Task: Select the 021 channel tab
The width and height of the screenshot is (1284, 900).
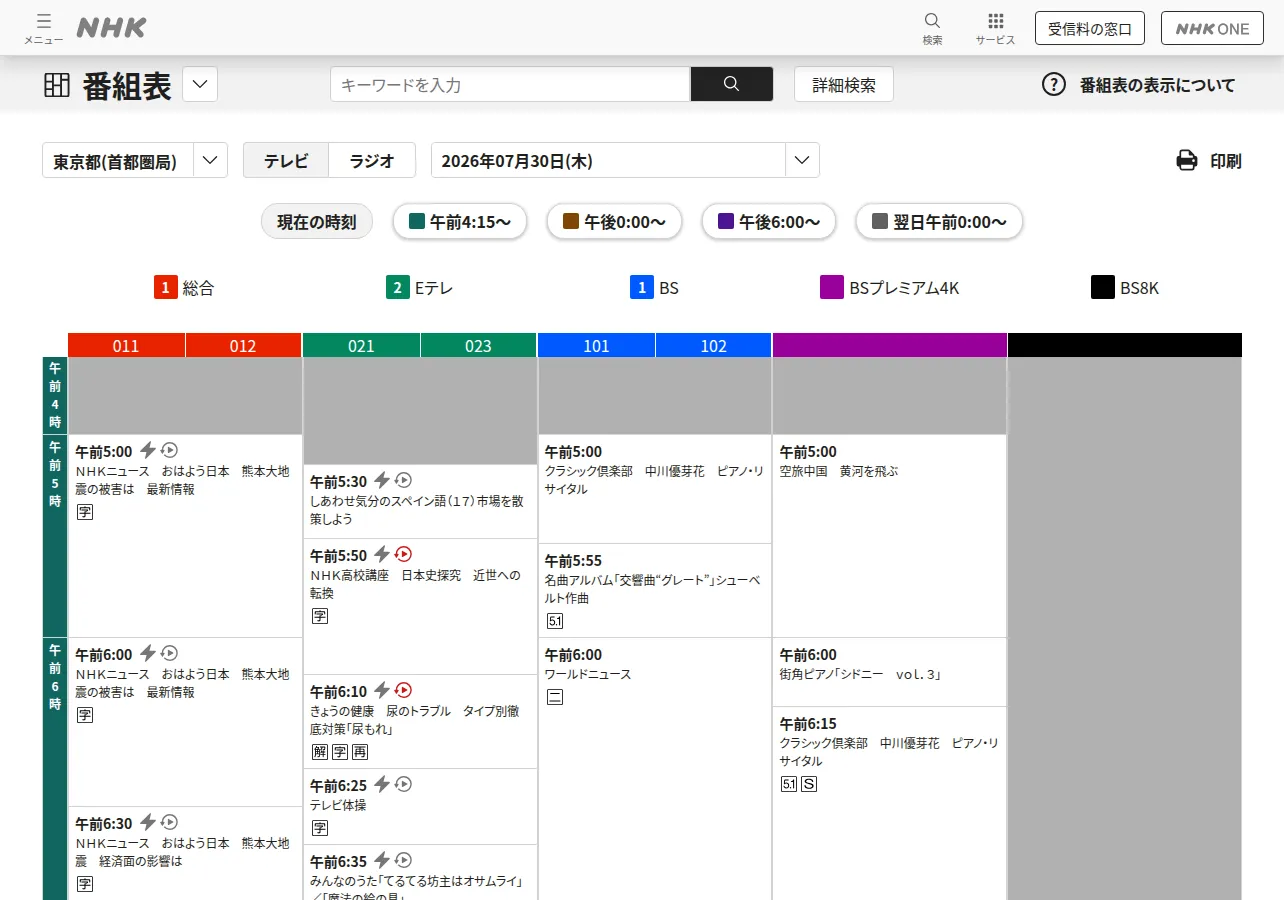Action: click(361, 346)
